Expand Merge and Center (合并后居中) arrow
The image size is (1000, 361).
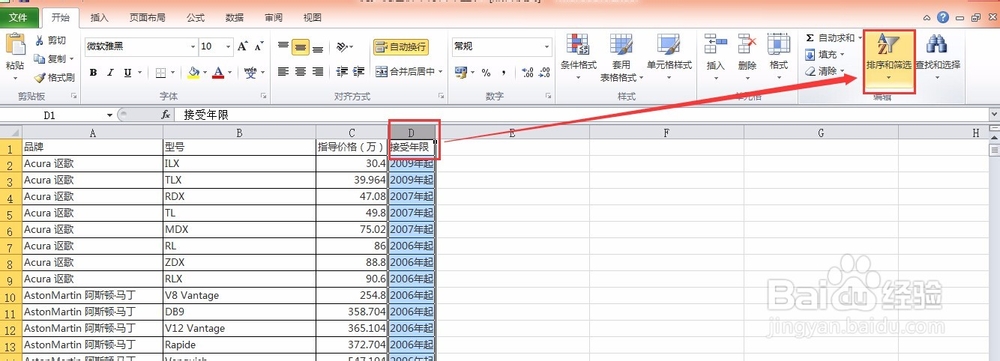(440, 71)
